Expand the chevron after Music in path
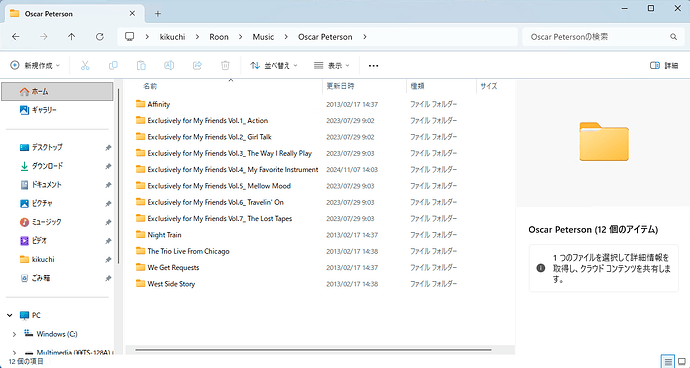 pyautogui.click(x=286, y=37)
